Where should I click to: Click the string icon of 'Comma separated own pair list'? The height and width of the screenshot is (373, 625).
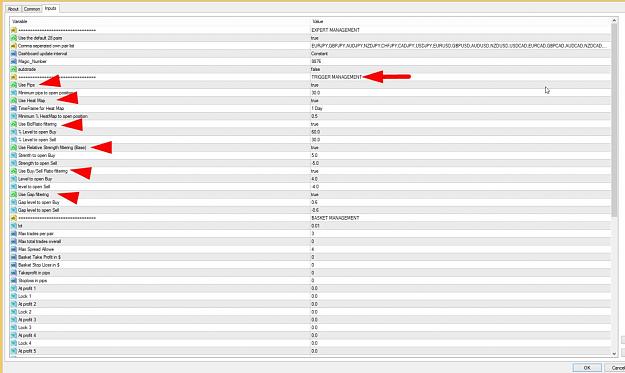pyautogui.click(x=14, y=46)
